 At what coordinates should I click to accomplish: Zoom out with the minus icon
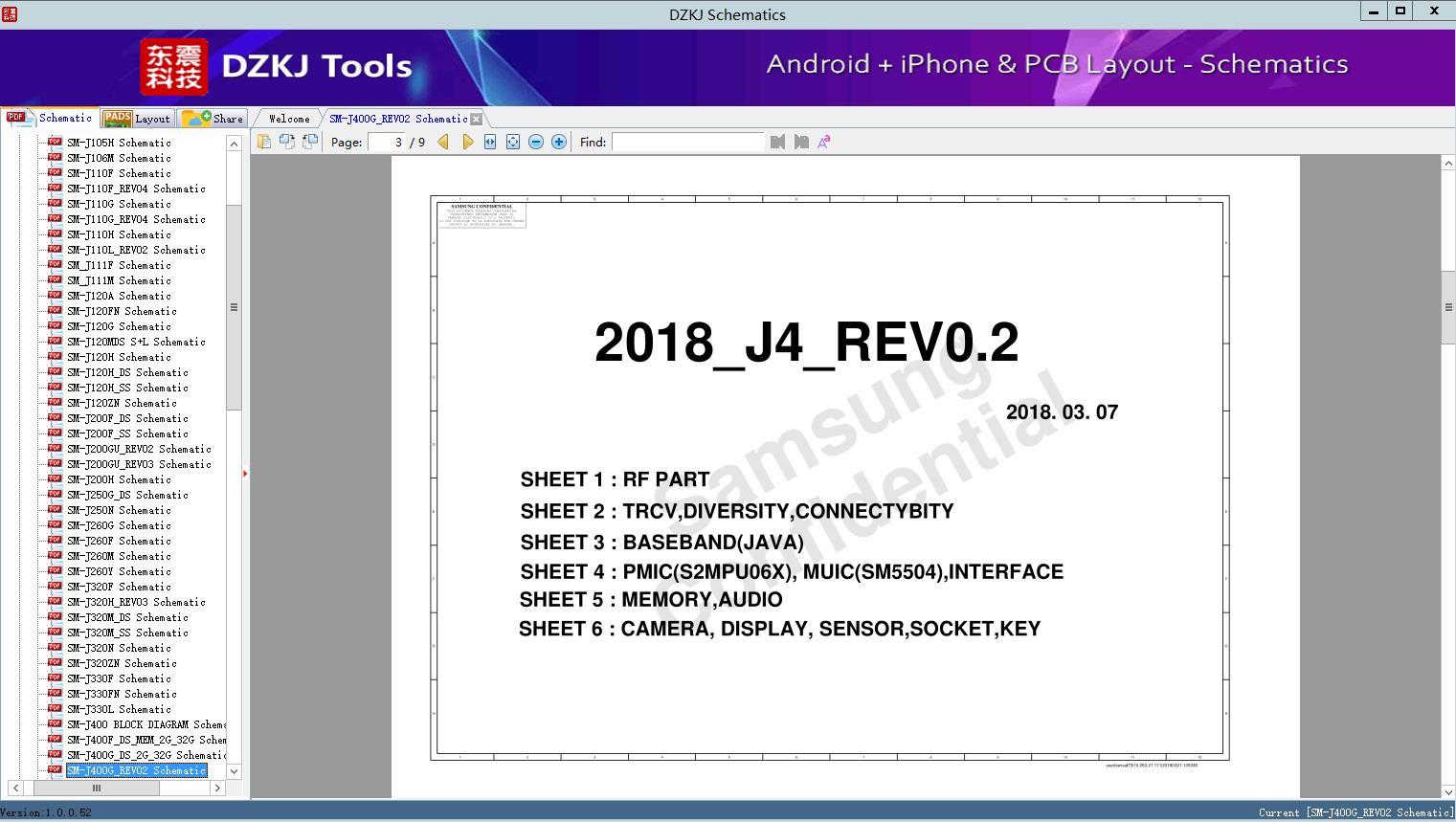pyautogui.click(x=536, y=142)
